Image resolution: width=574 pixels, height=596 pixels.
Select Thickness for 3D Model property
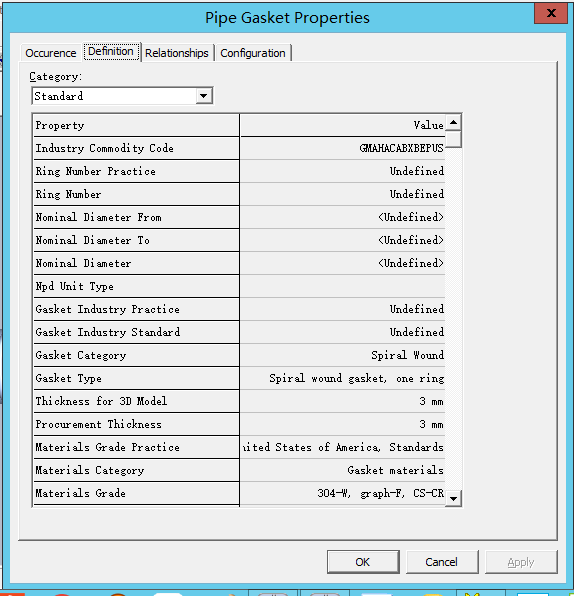click(136, 401)
